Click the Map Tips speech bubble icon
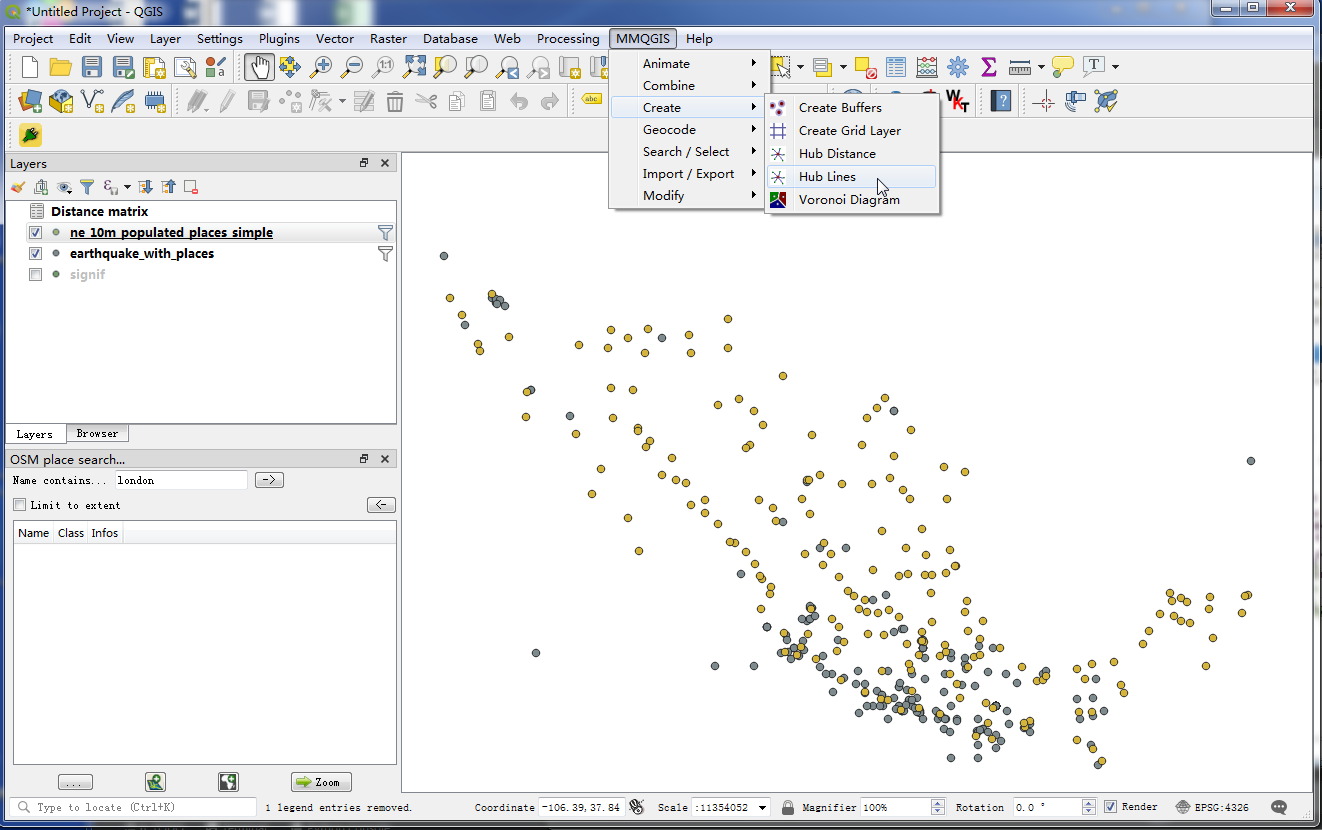 [x=1063, y=67]
